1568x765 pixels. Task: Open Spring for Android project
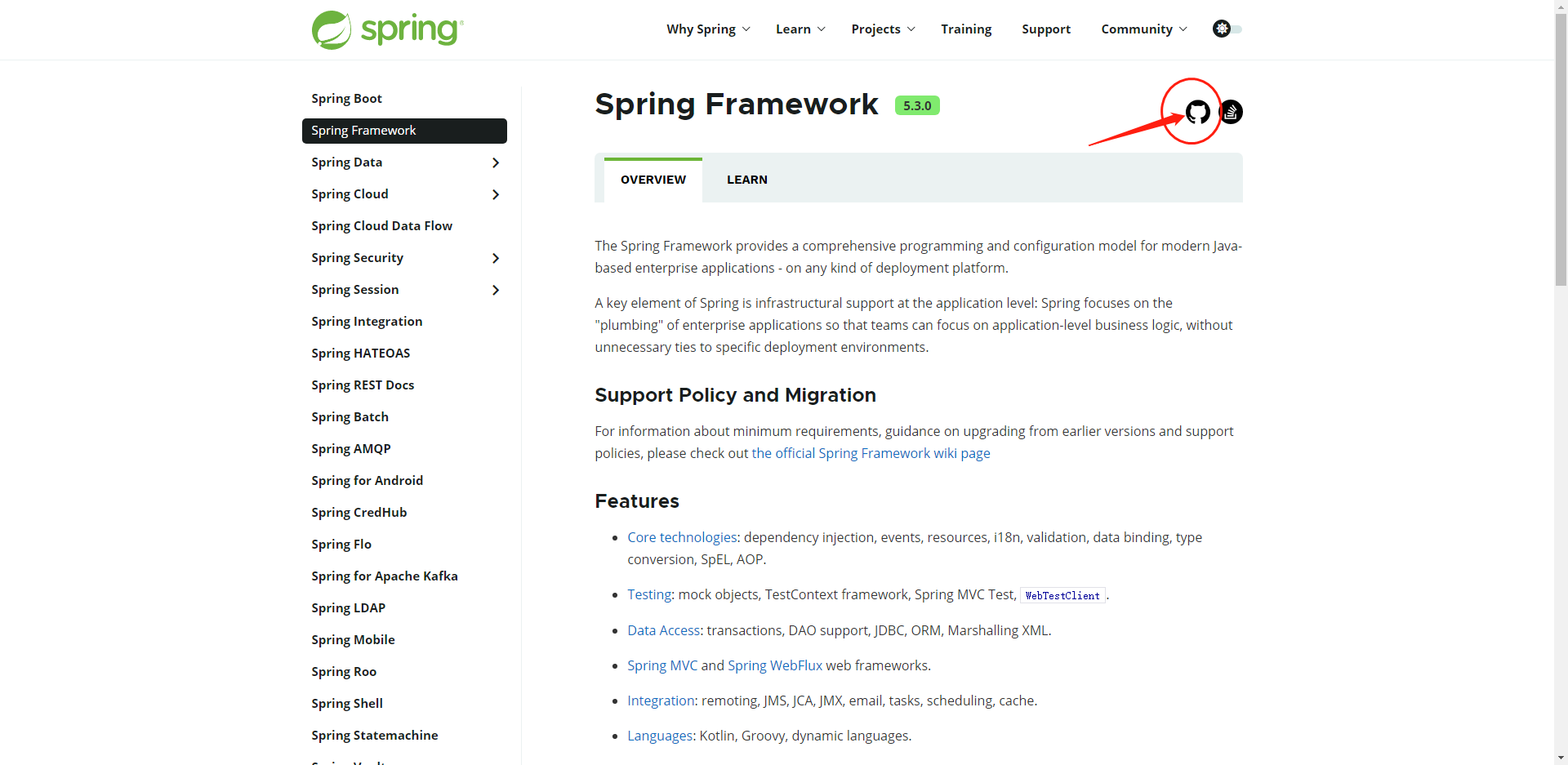[367, 481]
